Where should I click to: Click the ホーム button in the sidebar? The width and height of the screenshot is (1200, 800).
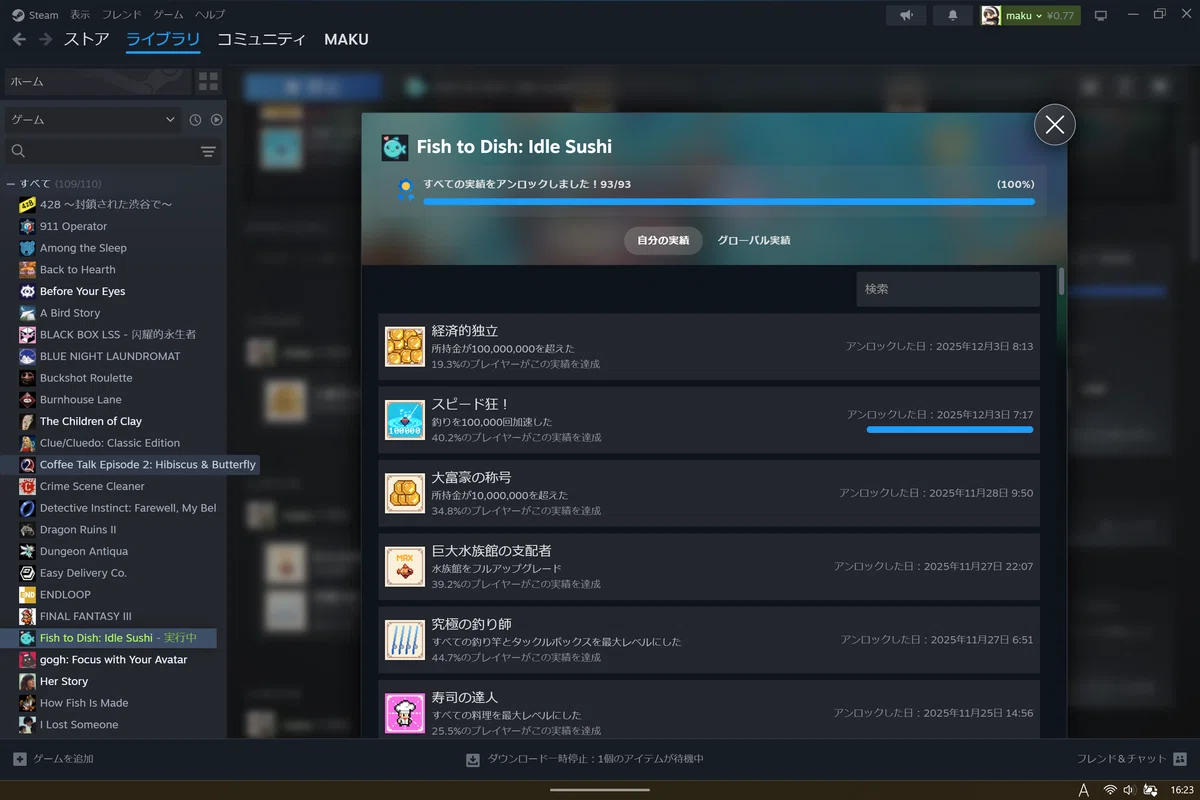click(x=98, y=81)
